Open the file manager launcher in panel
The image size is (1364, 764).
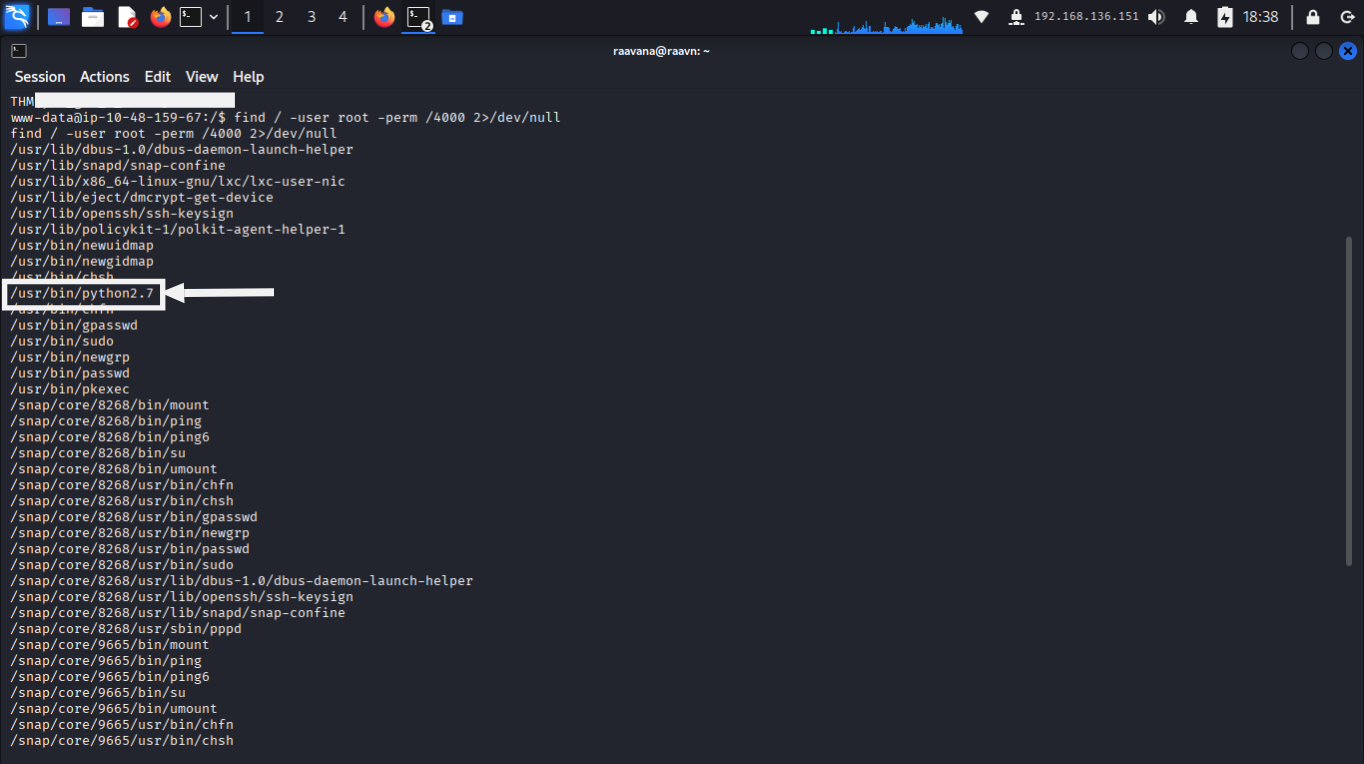pyautogui.click(x=93, y=17)
